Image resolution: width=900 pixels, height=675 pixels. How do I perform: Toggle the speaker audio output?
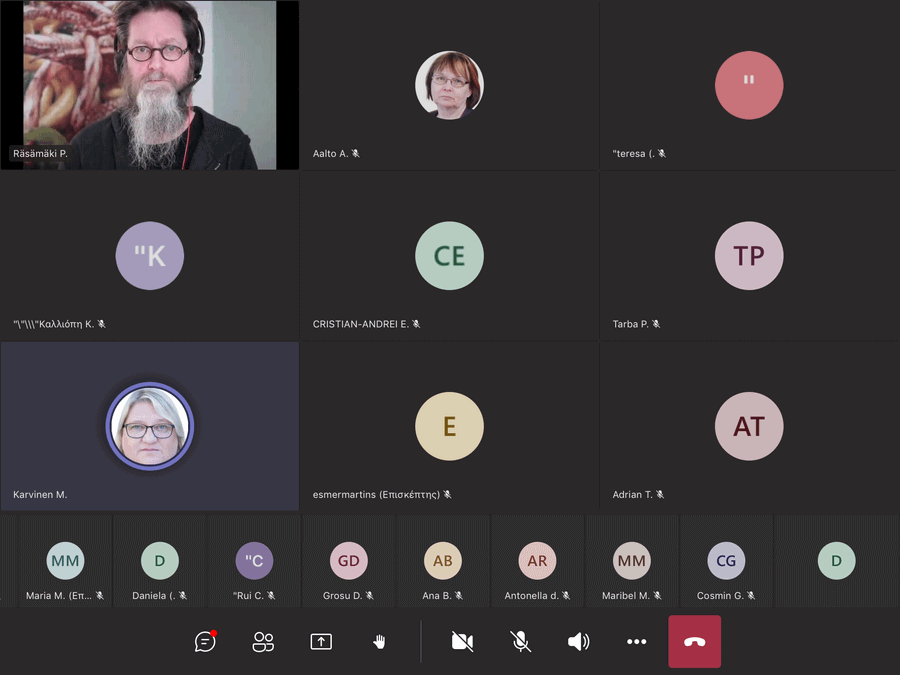[578, 642]
